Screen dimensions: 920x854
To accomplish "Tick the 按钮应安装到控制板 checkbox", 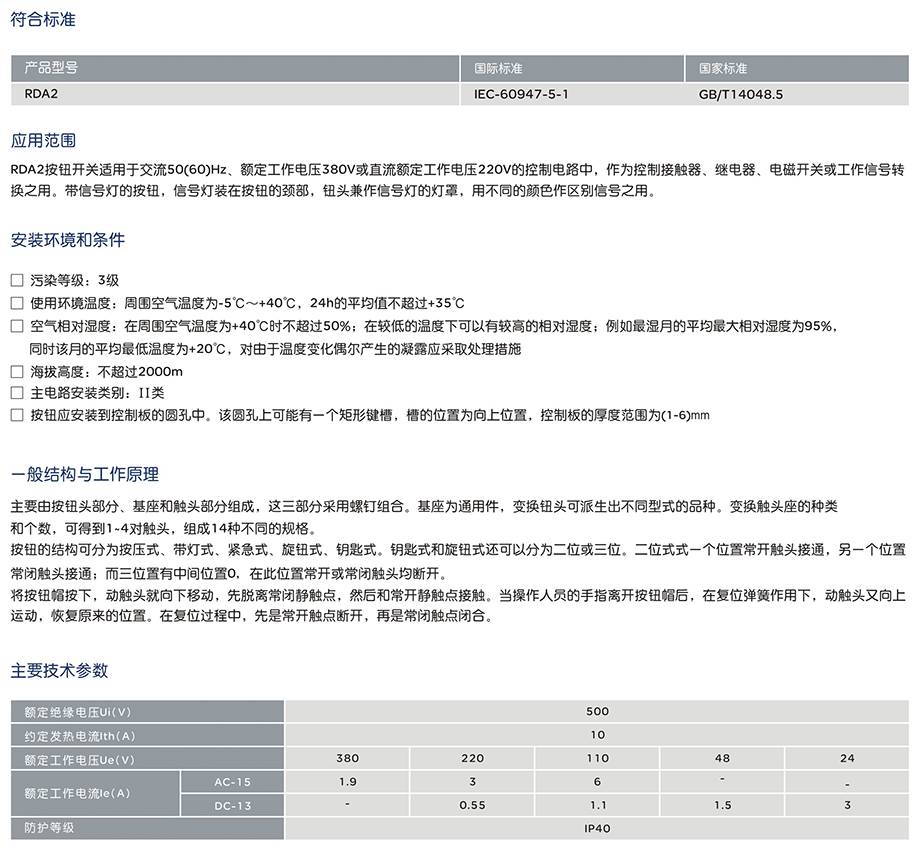I will [16, 415].
